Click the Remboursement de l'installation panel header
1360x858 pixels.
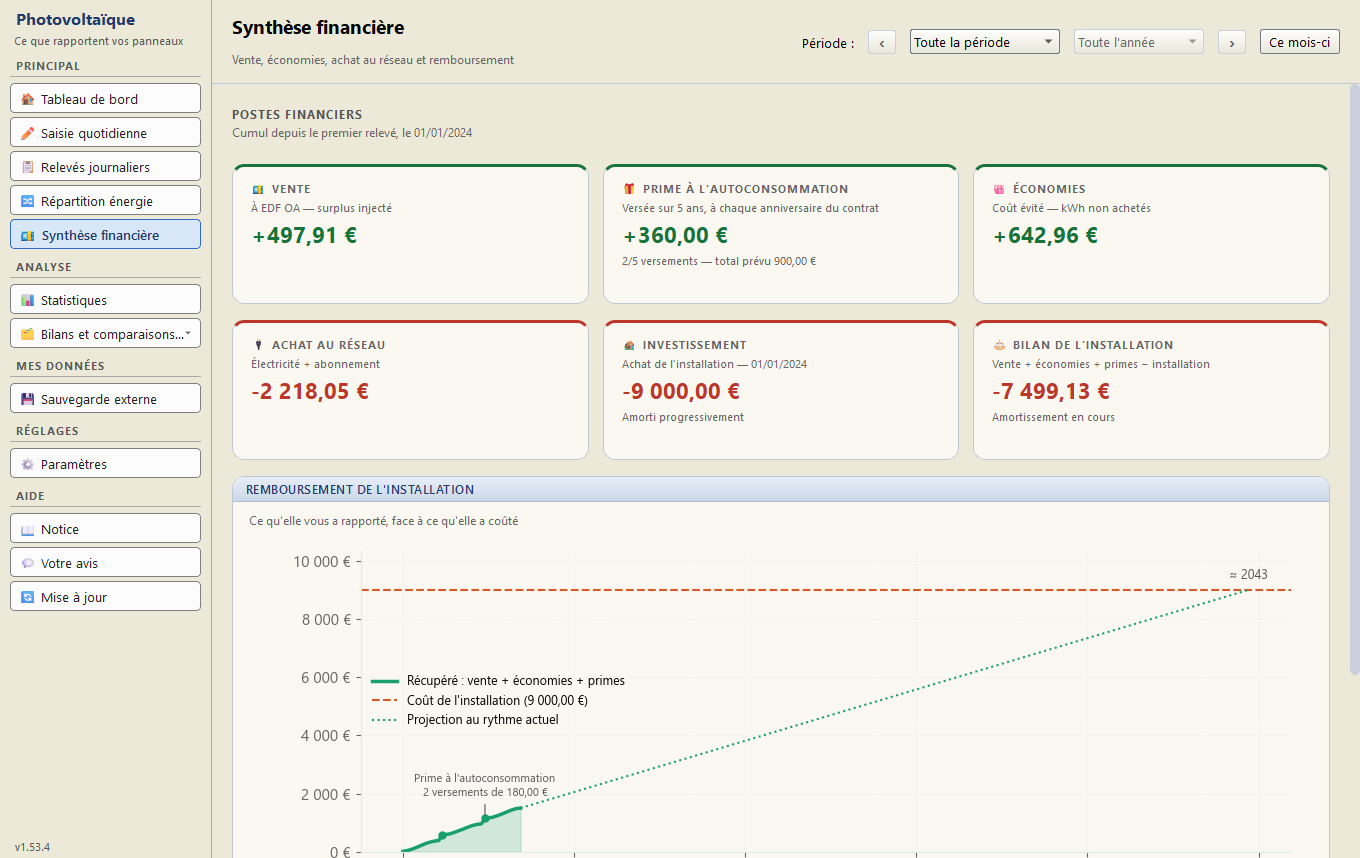click(780, 489)
